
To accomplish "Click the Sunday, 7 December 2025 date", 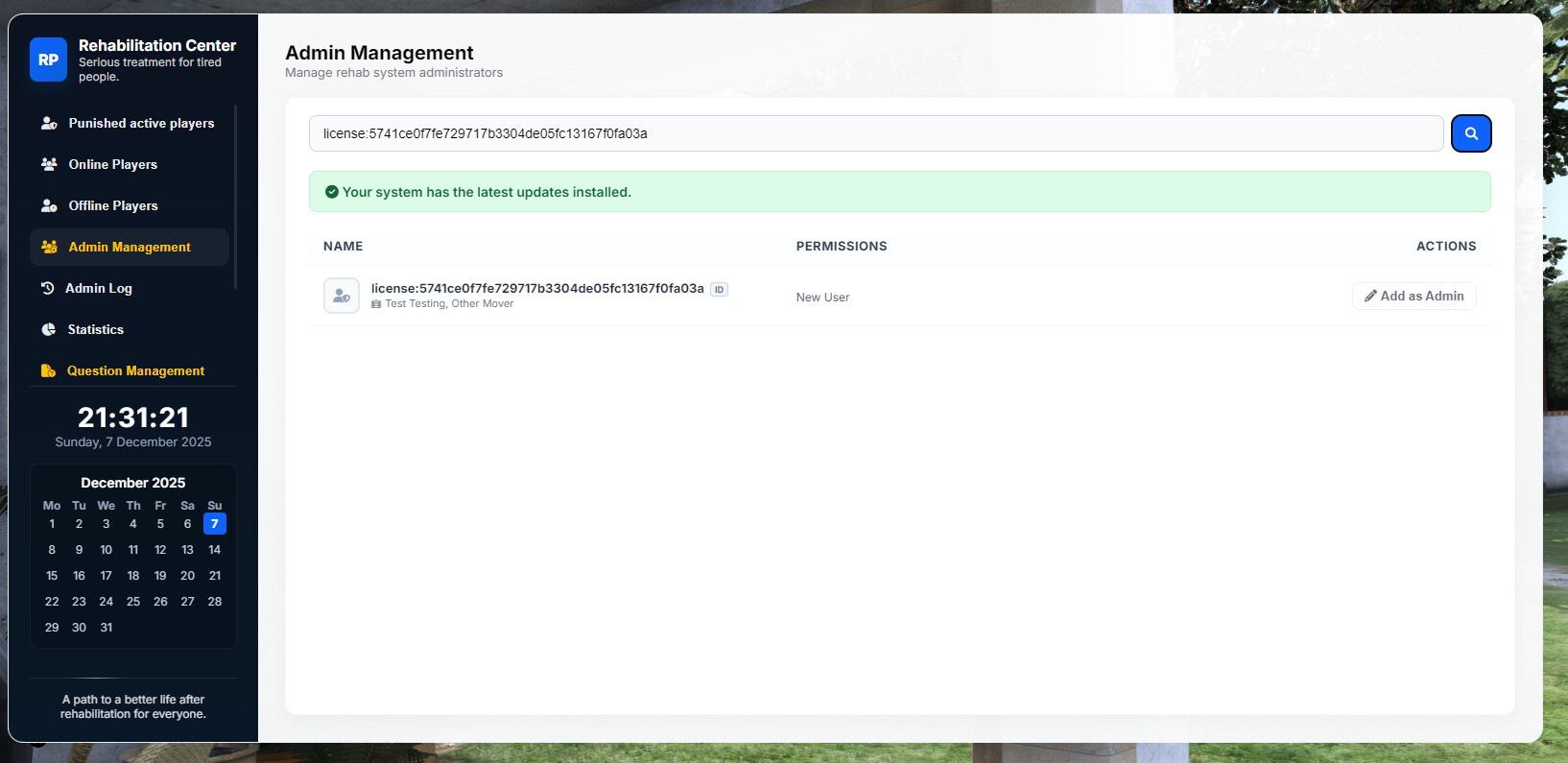I will point(133,442).
